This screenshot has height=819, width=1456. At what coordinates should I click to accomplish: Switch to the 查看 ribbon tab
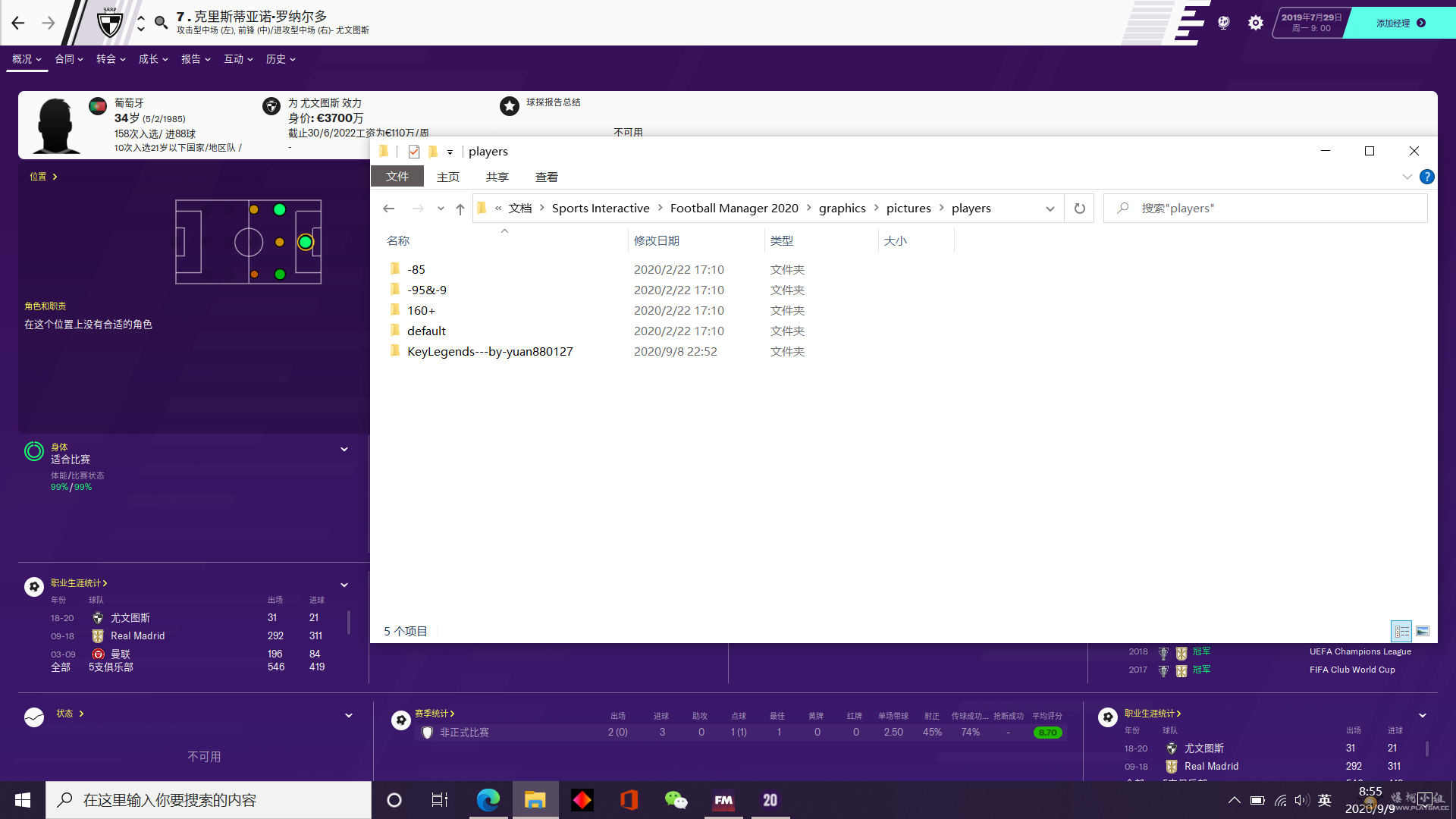point(547,177)
